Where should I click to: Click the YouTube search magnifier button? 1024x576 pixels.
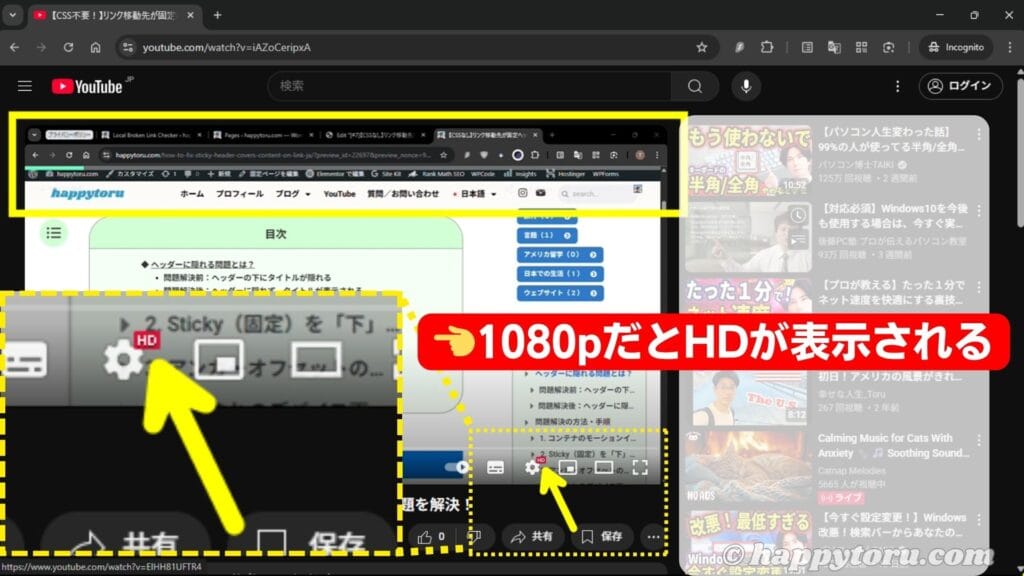coord(695,86)
